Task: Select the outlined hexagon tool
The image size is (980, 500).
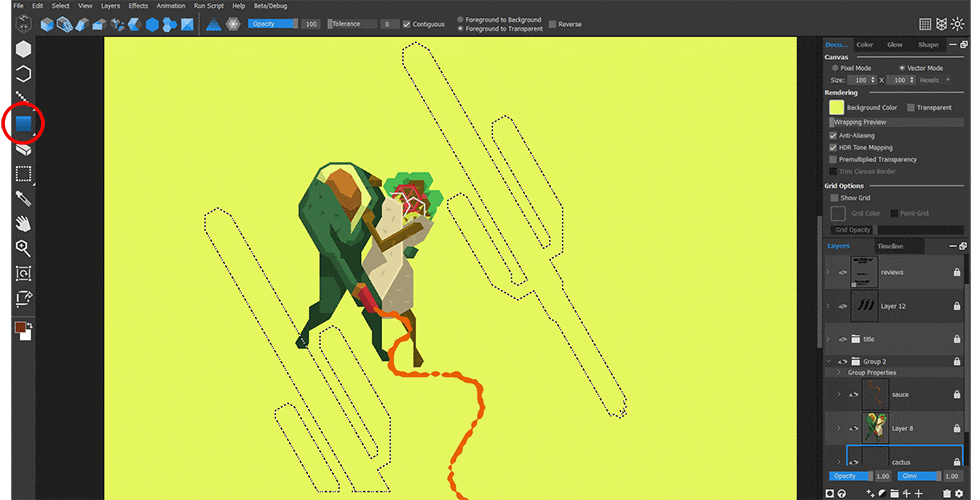Action: 23,74
